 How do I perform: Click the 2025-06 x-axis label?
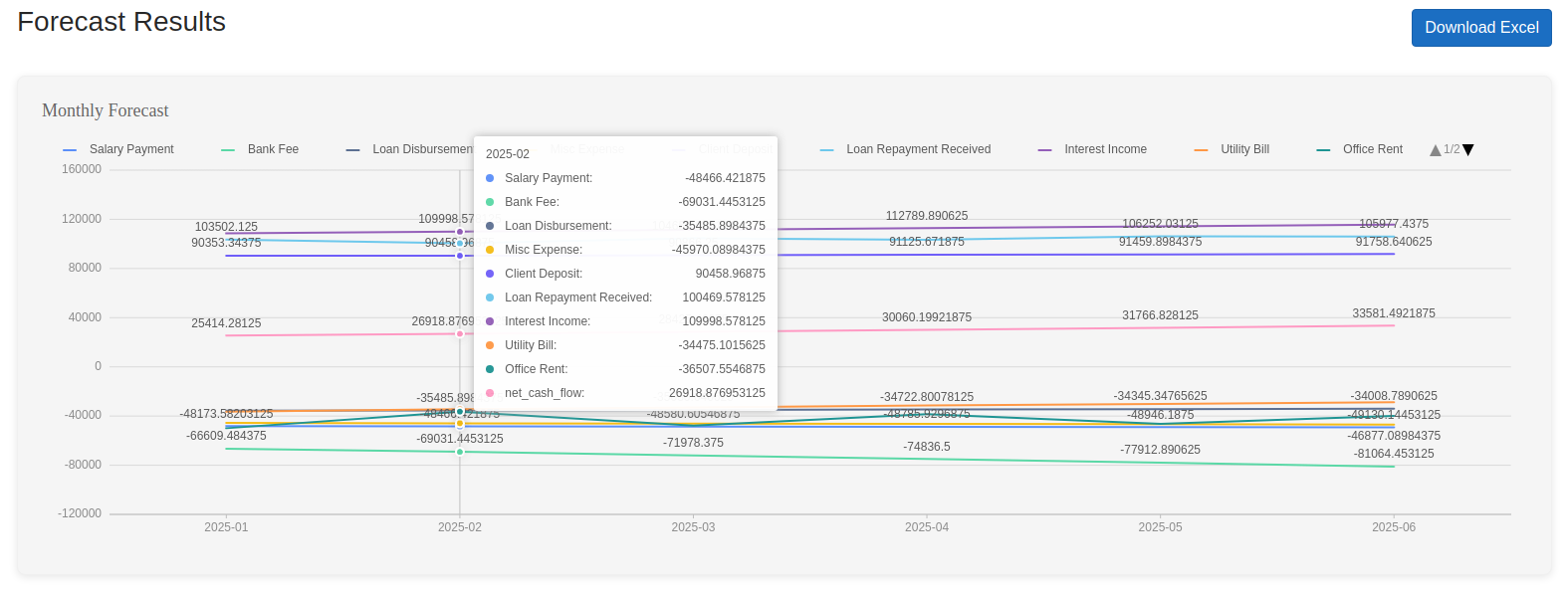coord(1393,527)
